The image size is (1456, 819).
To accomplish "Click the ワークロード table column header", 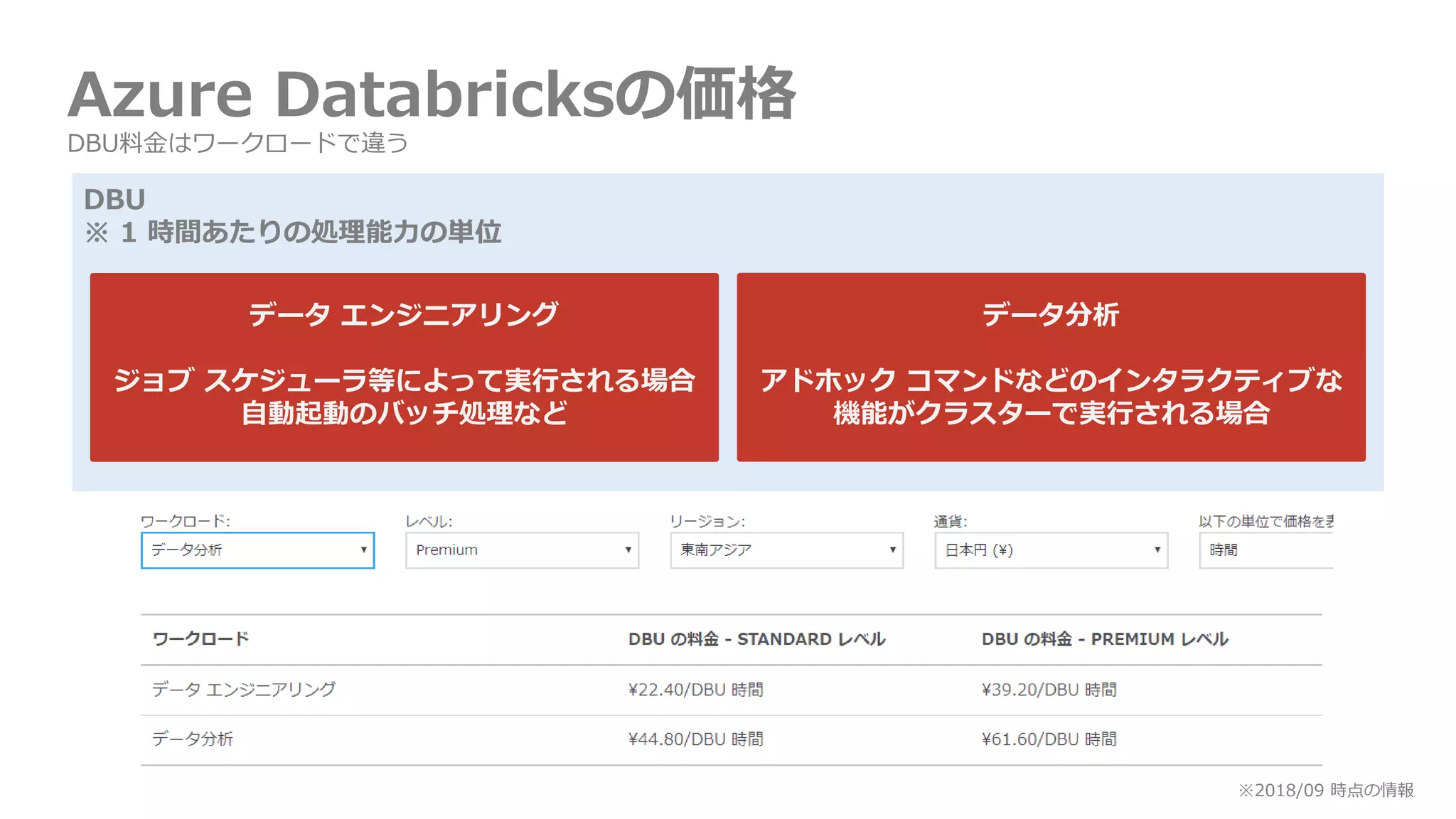I will click(200, 638).
